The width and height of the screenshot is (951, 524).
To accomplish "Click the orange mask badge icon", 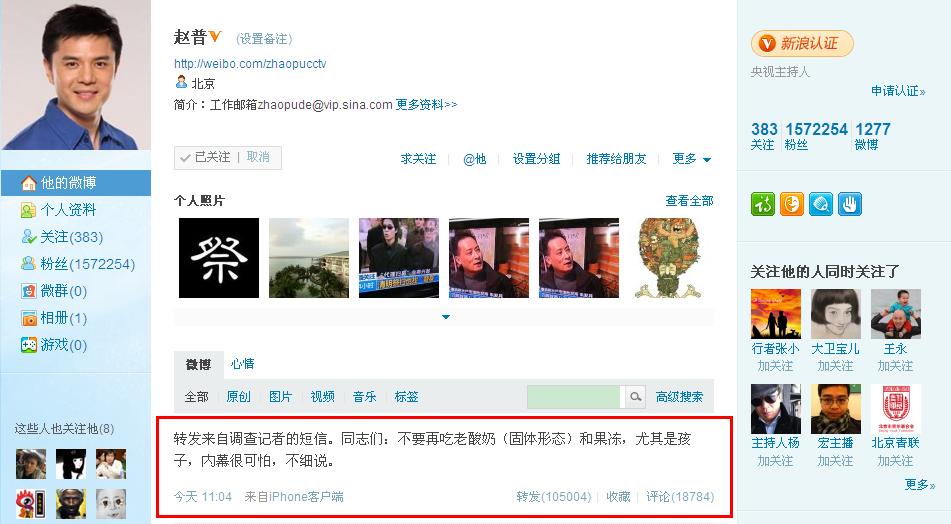I will 792,204.
